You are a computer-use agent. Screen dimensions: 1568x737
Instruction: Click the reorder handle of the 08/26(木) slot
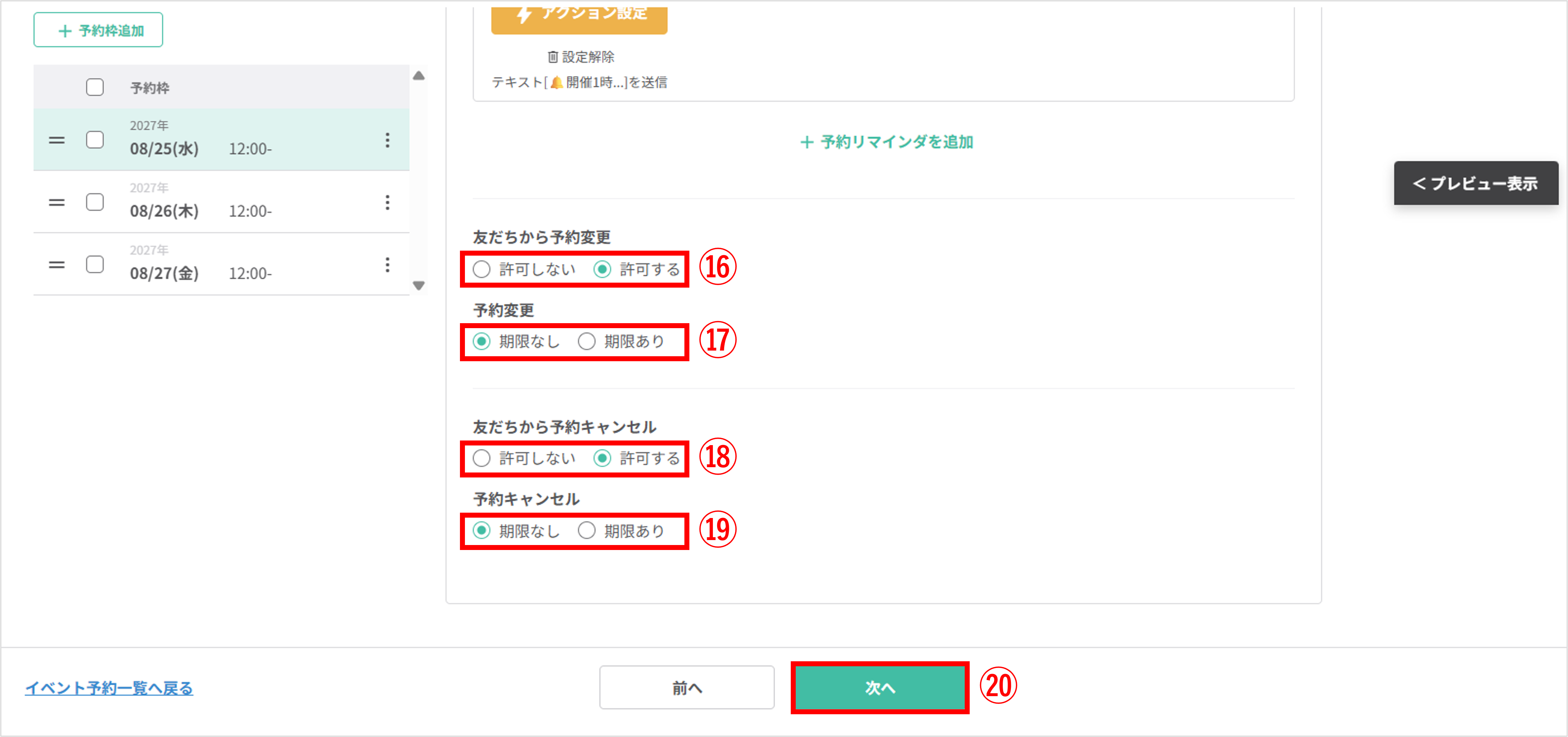tap(57, 203)
